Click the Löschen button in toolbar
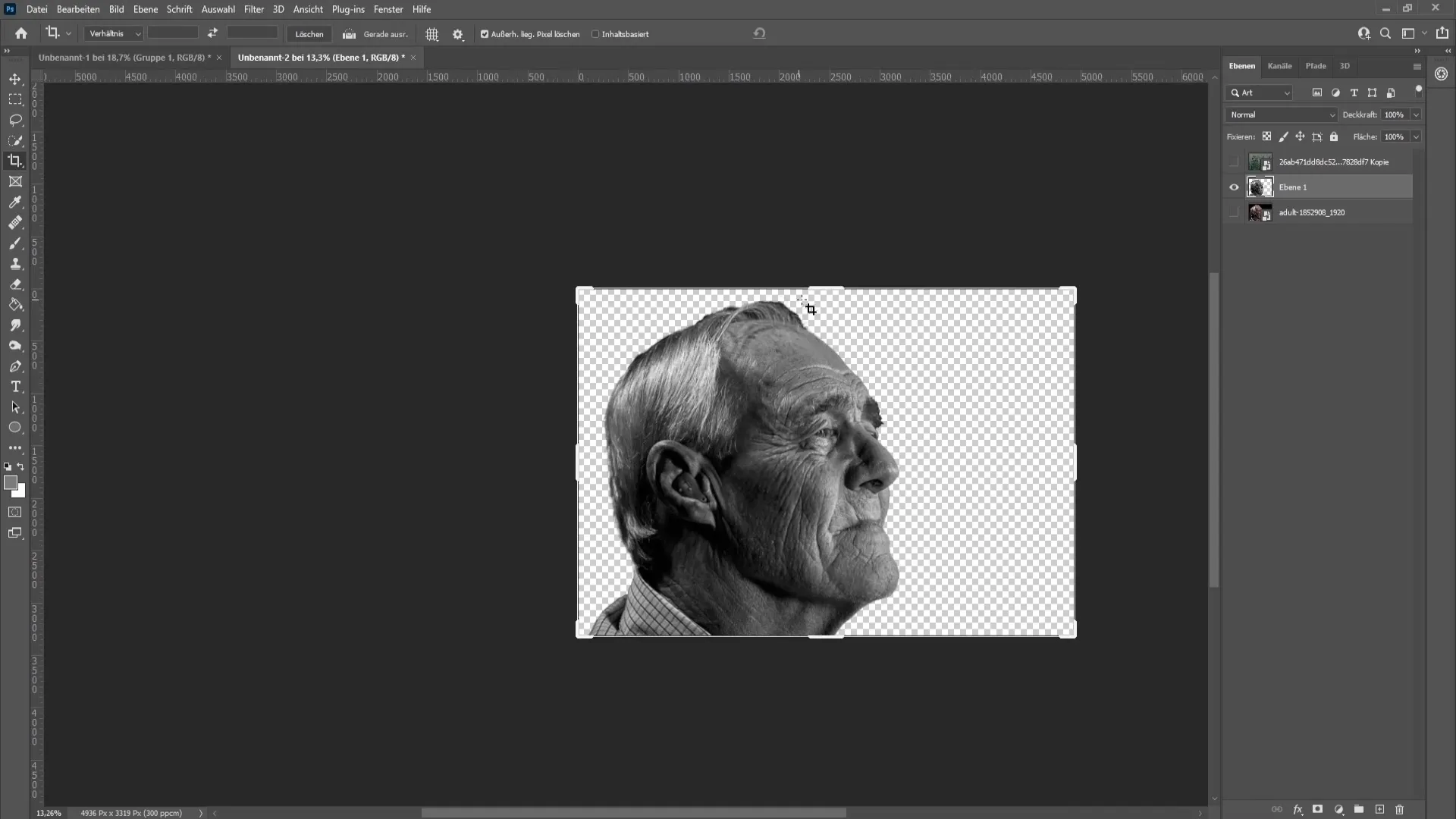The width and height of the screenshot is (1456, 819). 310,34
